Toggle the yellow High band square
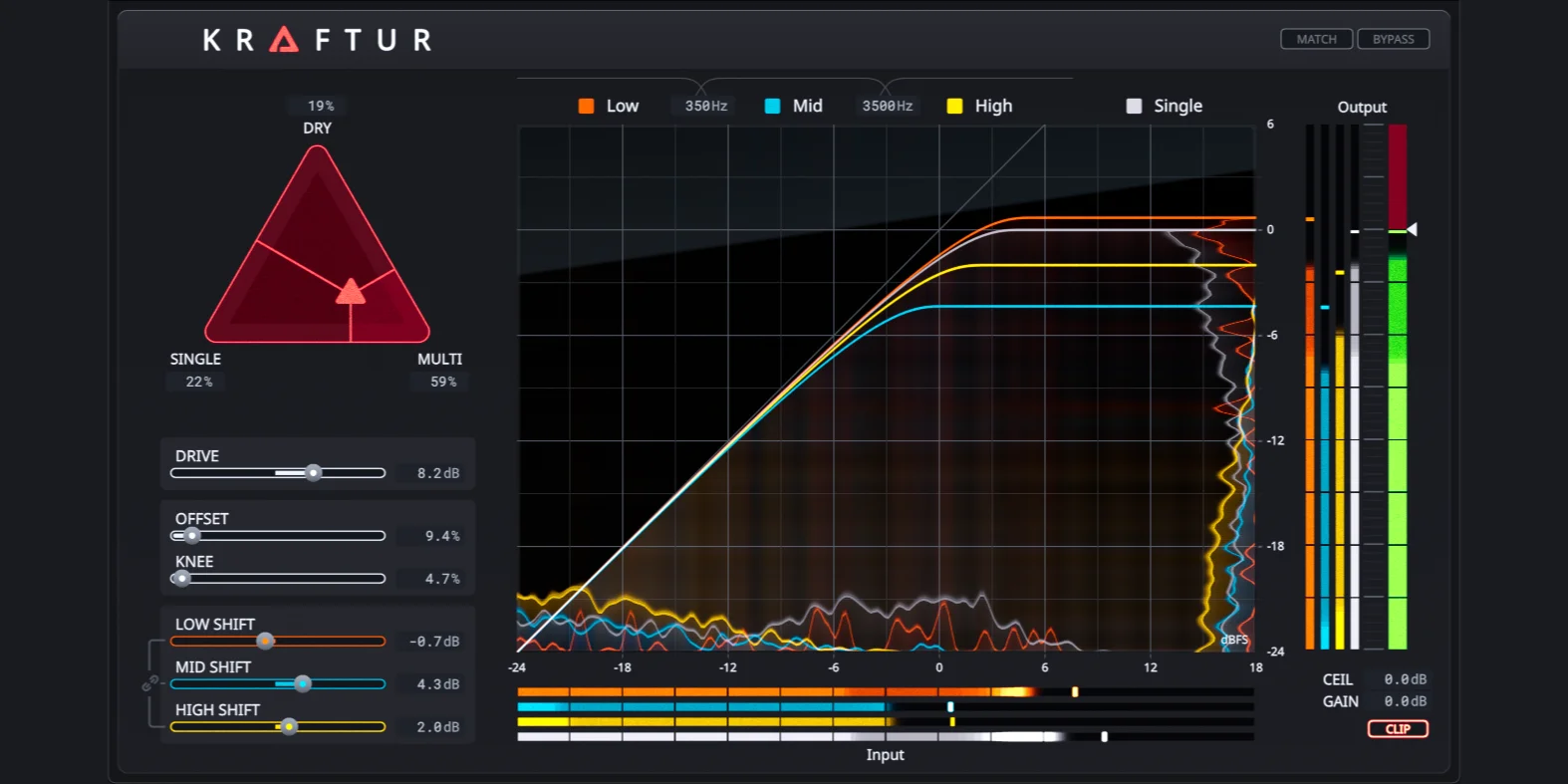The height and width of the screenshot is (784, 1568). tap(954, 106)
